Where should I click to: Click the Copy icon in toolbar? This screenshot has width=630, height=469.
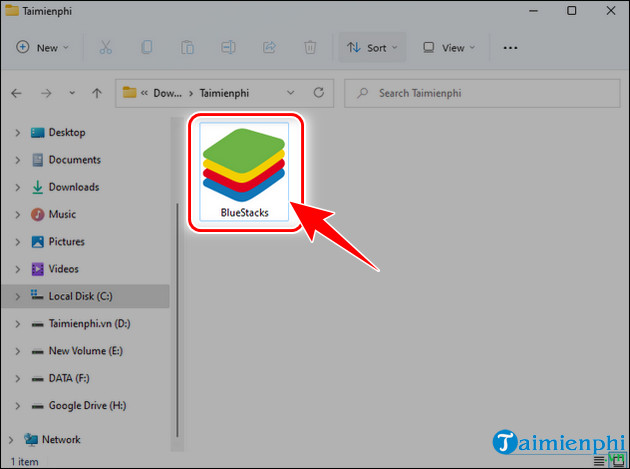pyautogui.click(x=147, y=47)
